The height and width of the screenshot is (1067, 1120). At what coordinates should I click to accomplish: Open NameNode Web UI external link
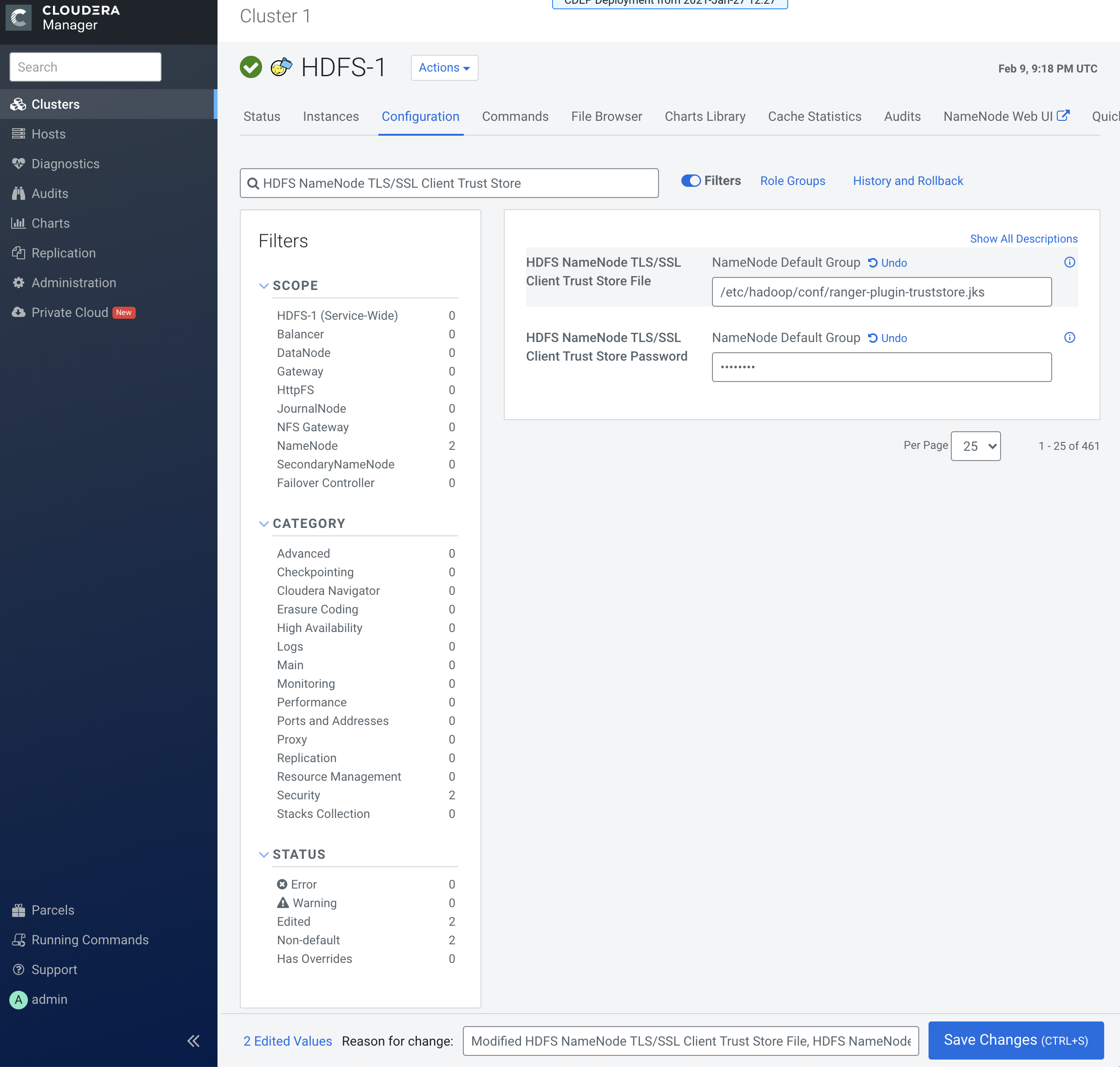pyautogui.click(x=1006, y=117)
